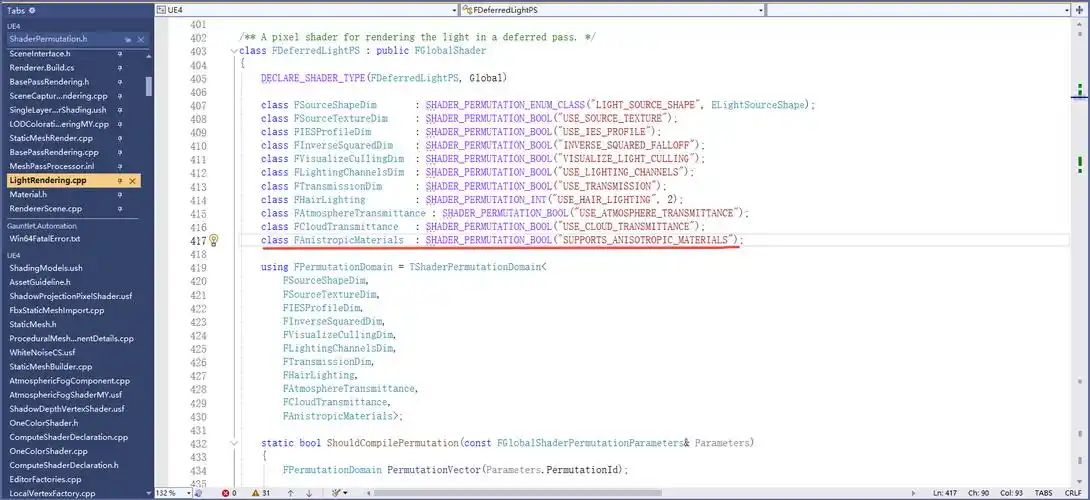The width and height of the screenshot is (1090, 500).
Task: Pin the SceneCaptur...ndering.cpp tab
Action: point(120,96)
